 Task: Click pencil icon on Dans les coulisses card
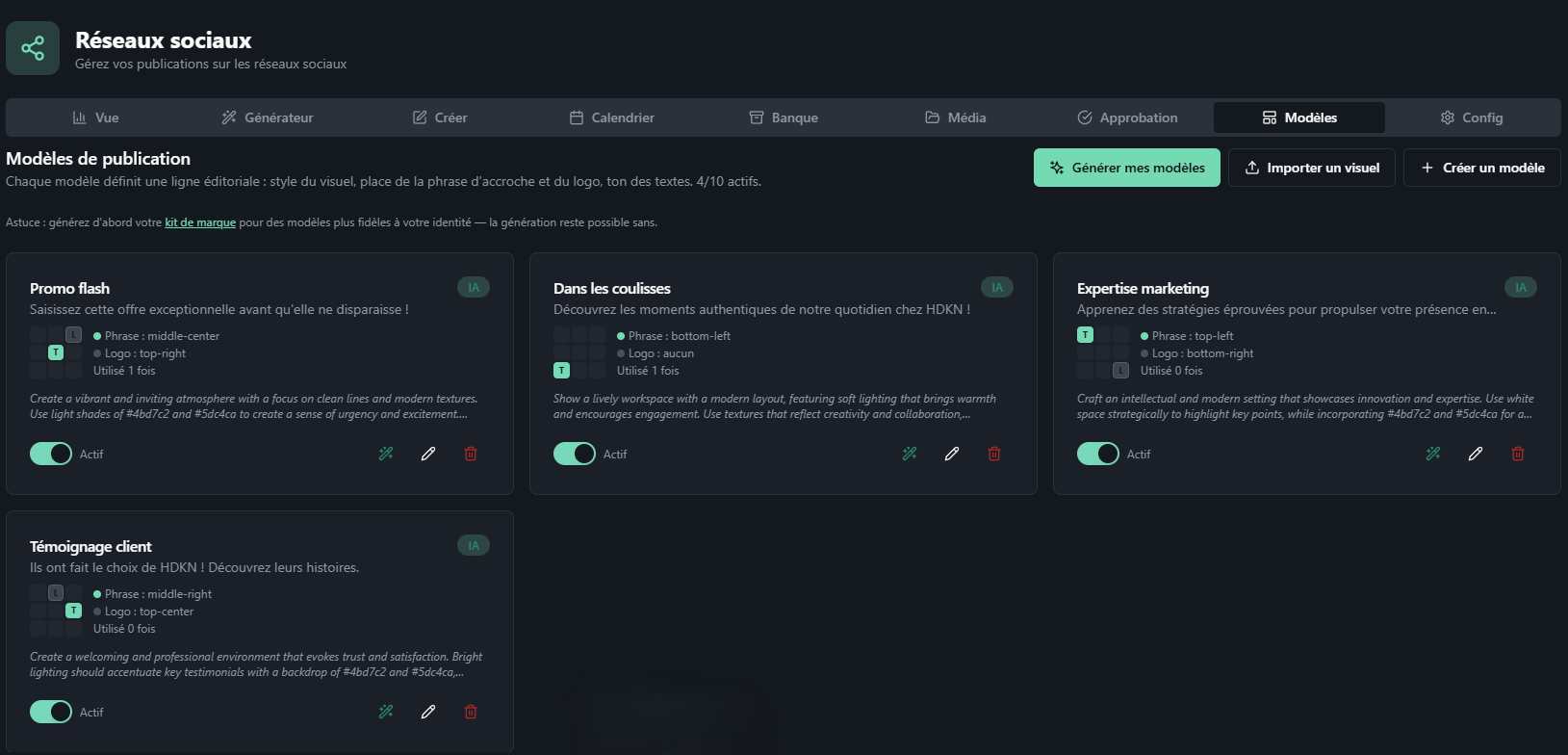[x=952, y=454]
